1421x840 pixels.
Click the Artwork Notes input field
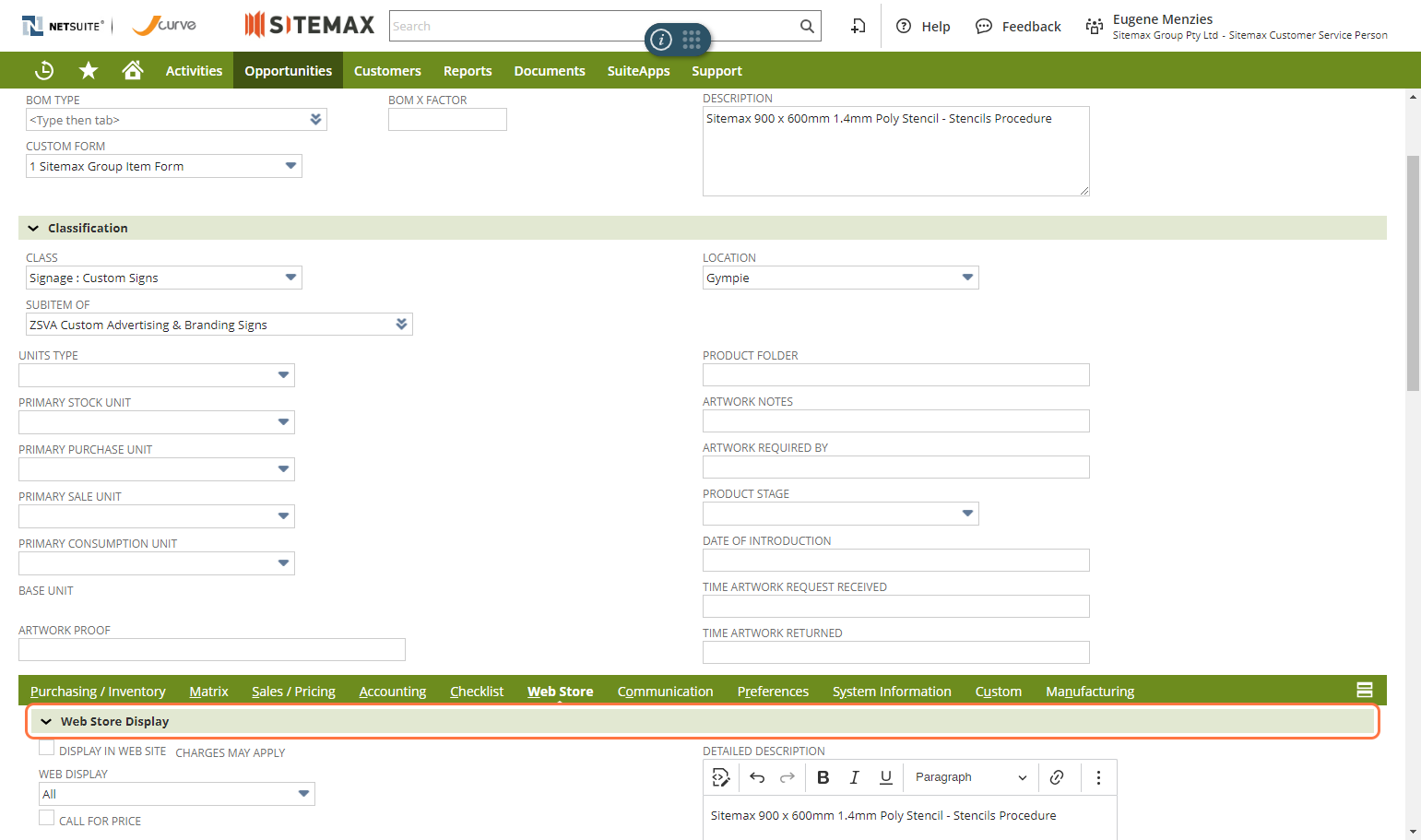coord(896,421)
